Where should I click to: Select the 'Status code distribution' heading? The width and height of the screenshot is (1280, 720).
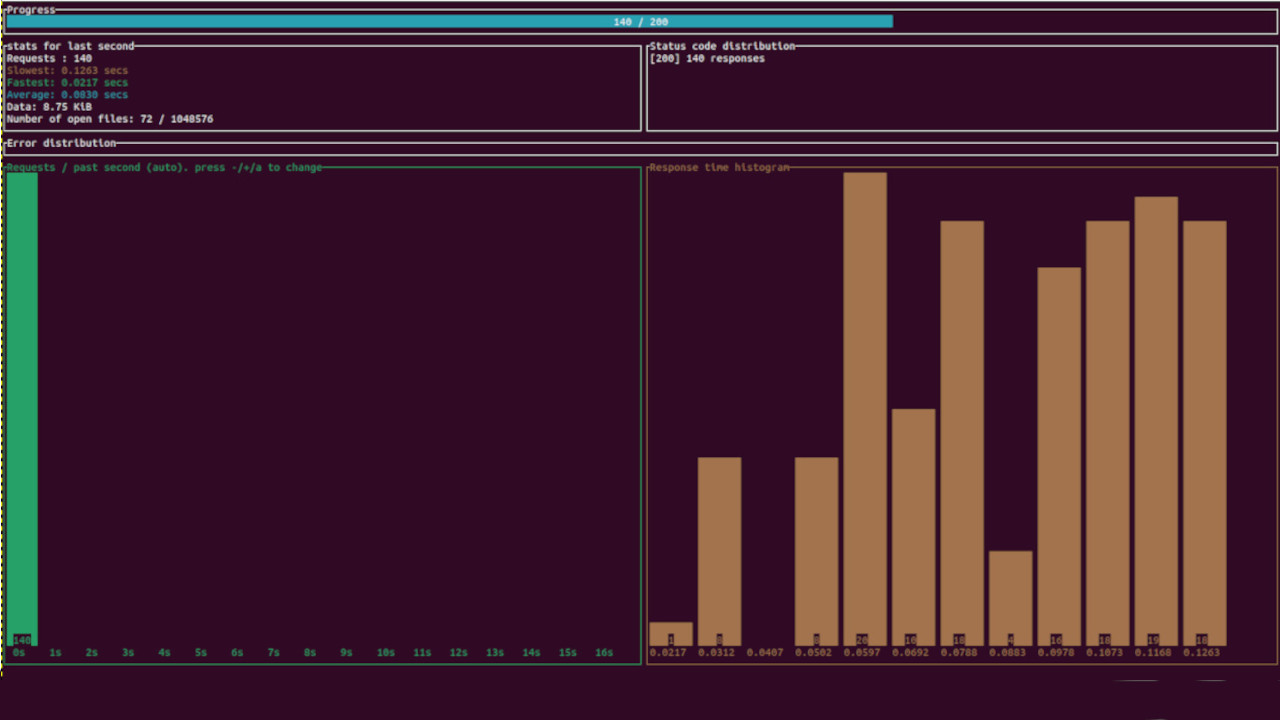click(722, 46)
